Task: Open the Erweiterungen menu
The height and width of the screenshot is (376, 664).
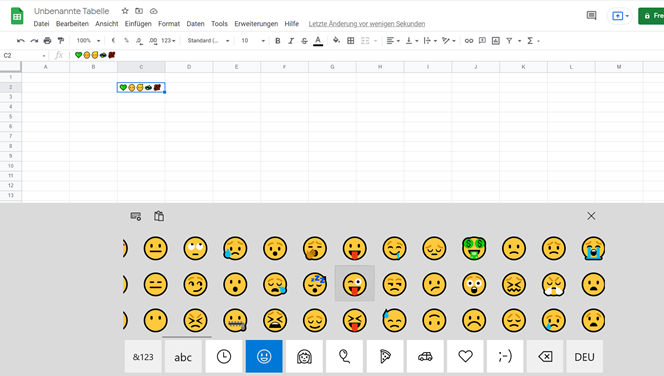Action: click(x=256, y=24)
